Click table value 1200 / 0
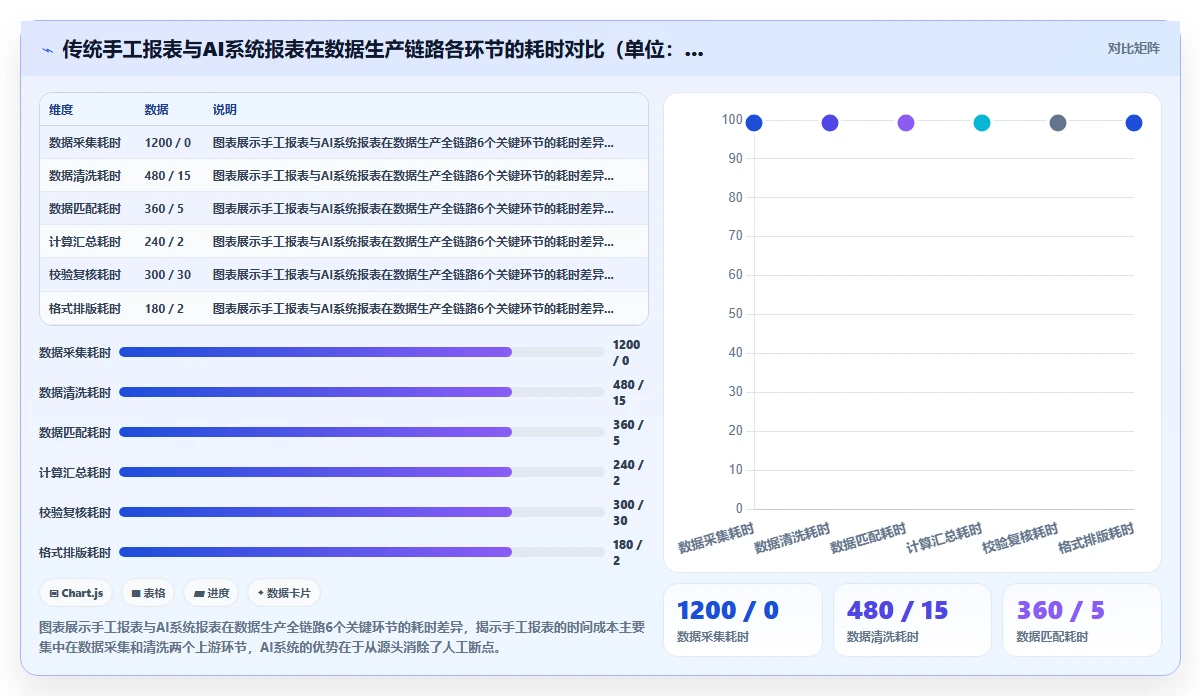 coord(168,143)
